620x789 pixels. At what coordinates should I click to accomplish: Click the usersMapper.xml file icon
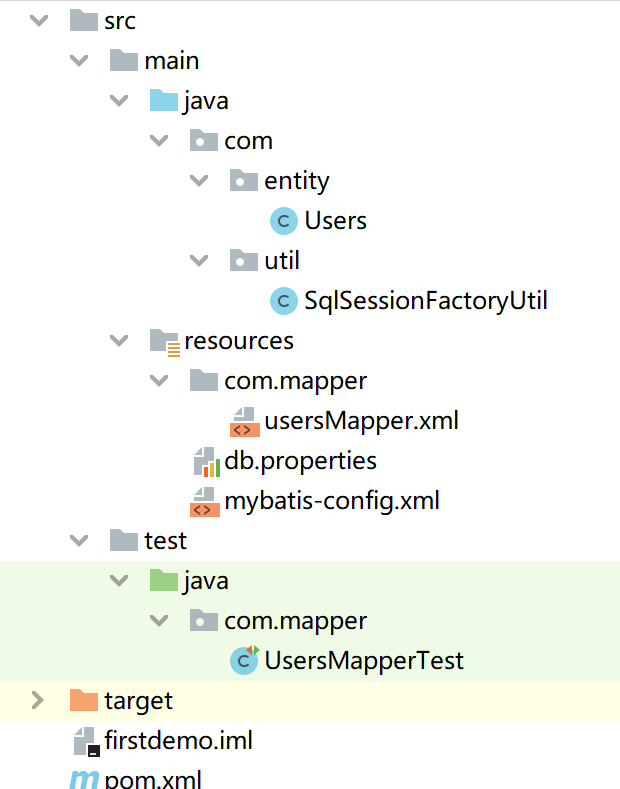244,421
